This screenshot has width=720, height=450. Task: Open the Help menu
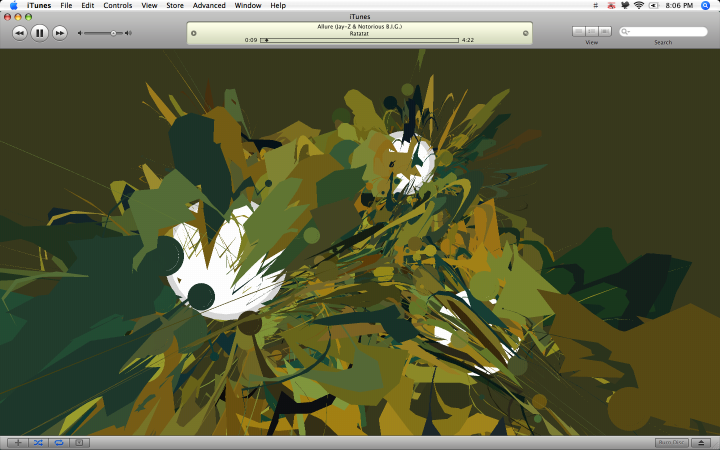tap(278, 6)
